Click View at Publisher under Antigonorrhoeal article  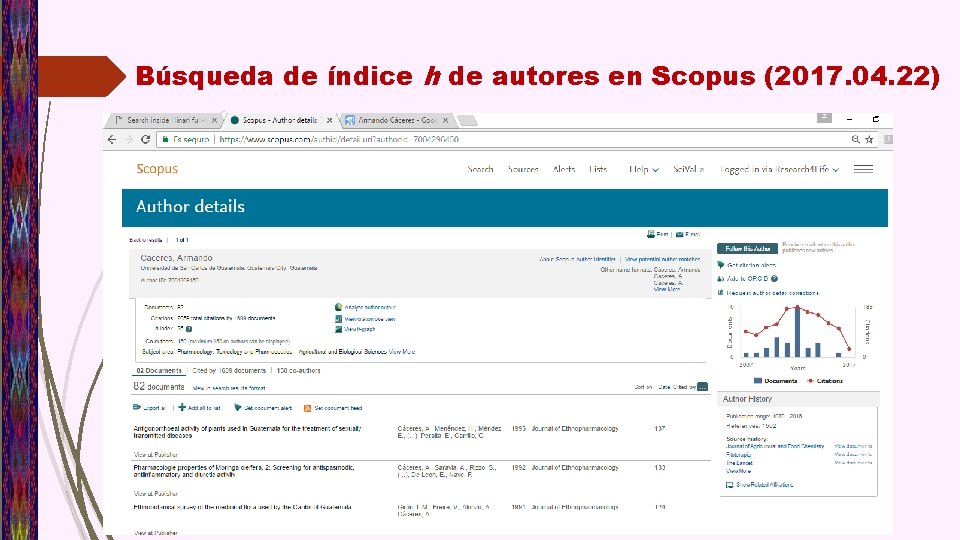tap(156, 454)
